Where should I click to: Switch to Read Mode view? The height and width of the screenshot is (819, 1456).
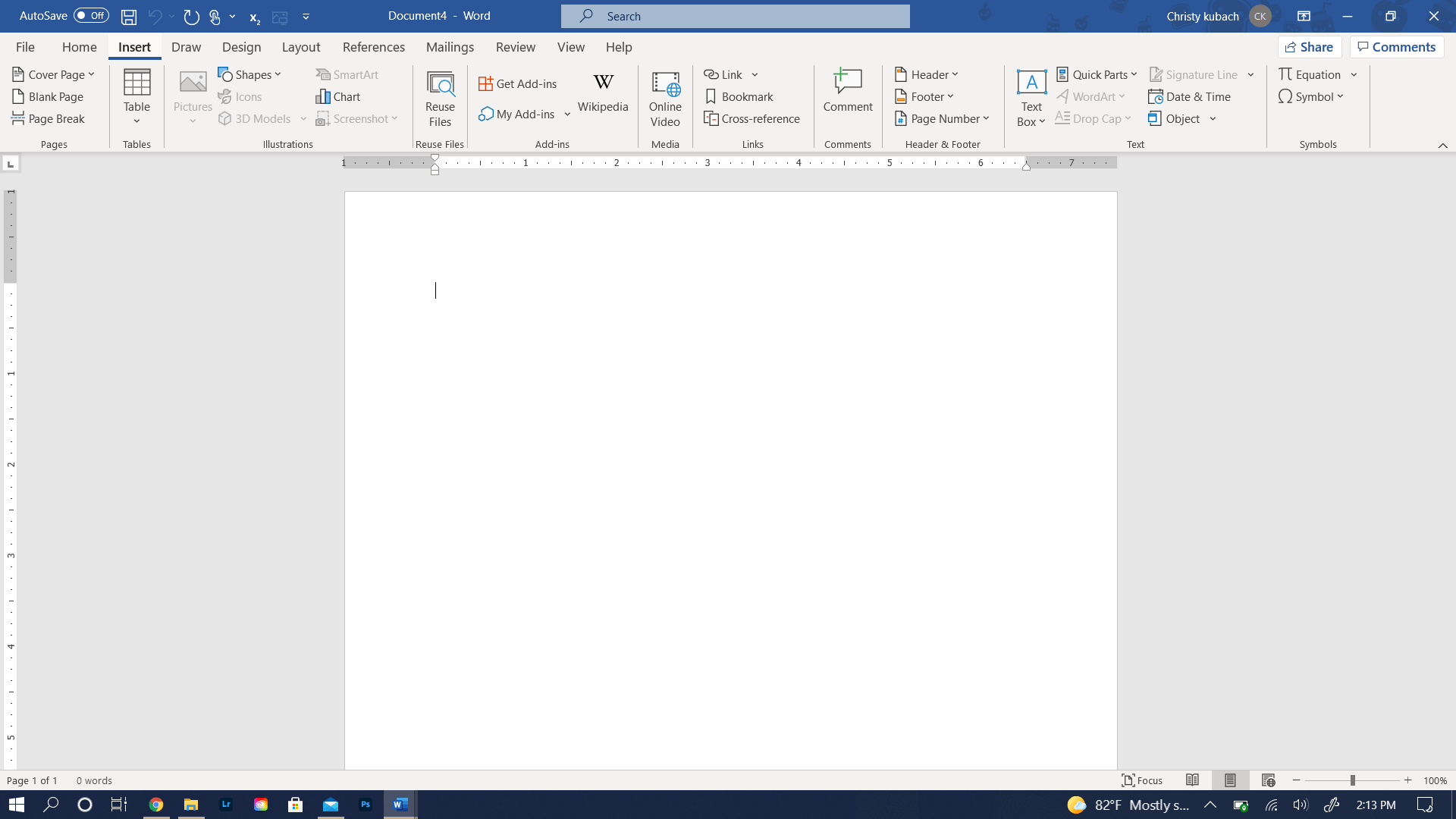tap(1192, 780)
